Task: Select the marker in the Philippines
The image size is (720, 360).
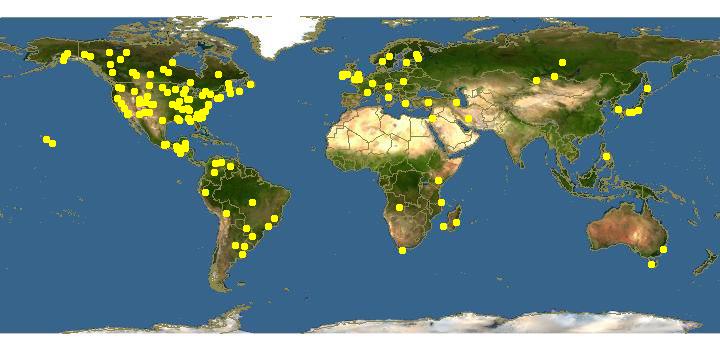Action: pos(606,156)
